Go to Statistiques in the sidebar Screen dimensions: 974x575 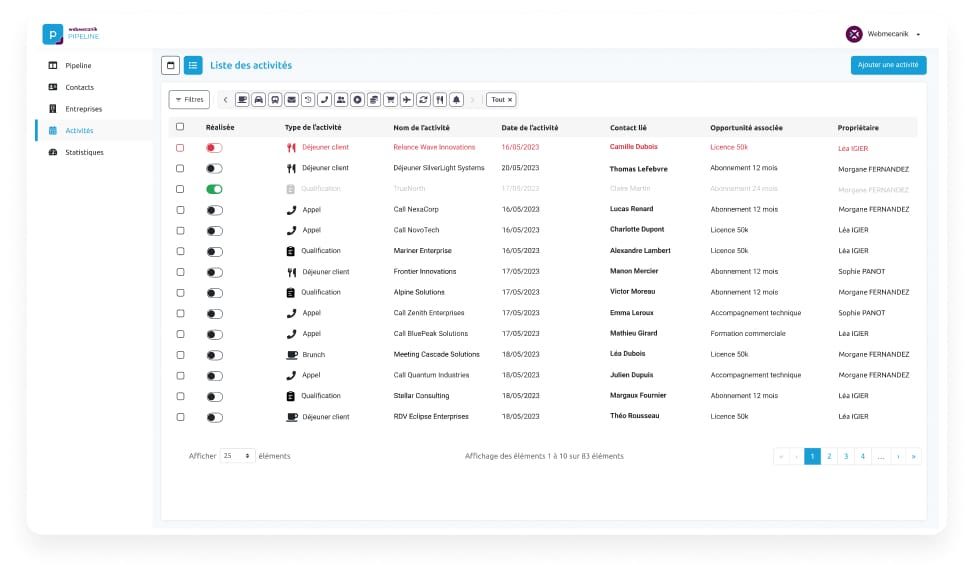click(x=84, y=152)
